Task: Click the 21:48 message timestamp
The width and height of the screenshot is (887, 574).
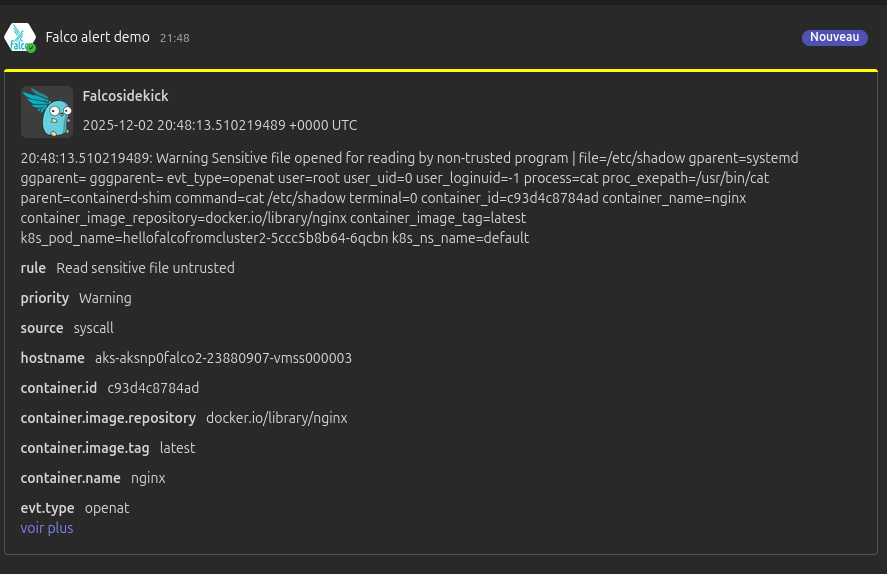Action: pyautogui.click(x=174, y=38)
